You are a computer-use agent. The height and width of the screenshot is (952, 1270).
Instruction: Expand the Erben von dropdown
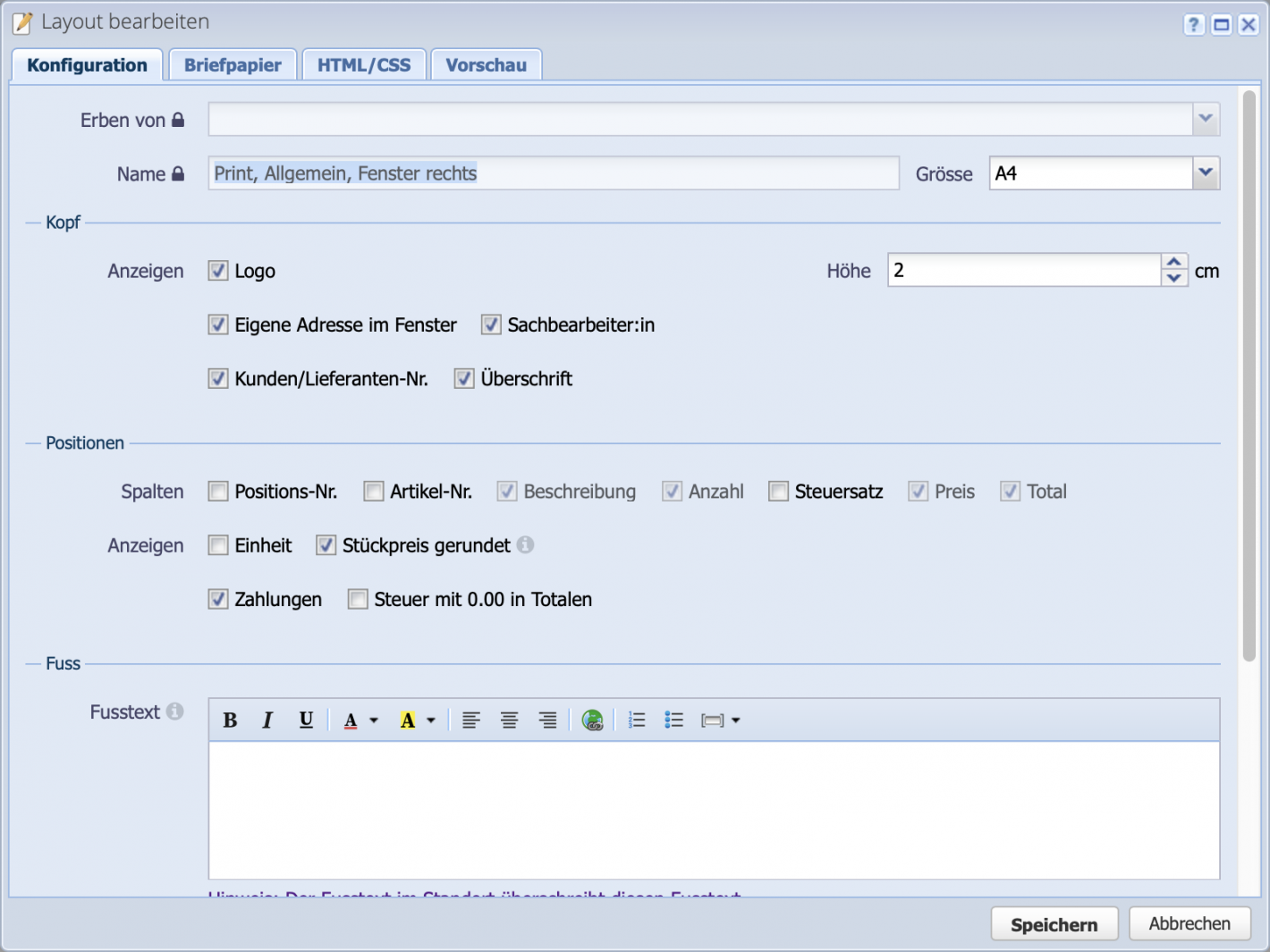click(1205, 119)
